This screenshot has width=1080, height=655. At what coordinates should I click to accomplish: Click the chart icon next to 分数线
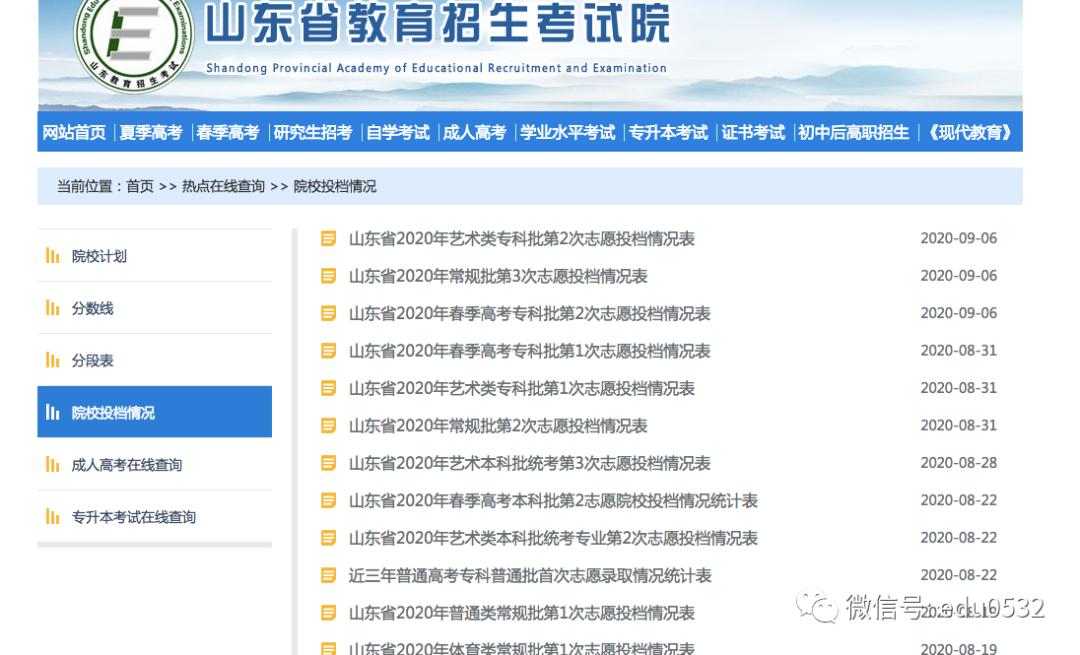(x=53, y=308)
